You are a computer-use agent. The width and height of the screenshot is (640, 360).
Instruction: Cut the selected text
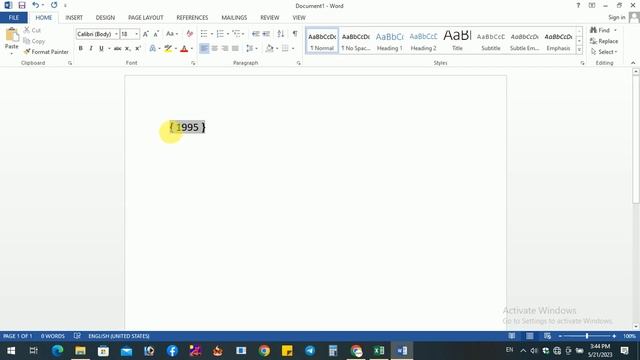click(x=32, y=30)
